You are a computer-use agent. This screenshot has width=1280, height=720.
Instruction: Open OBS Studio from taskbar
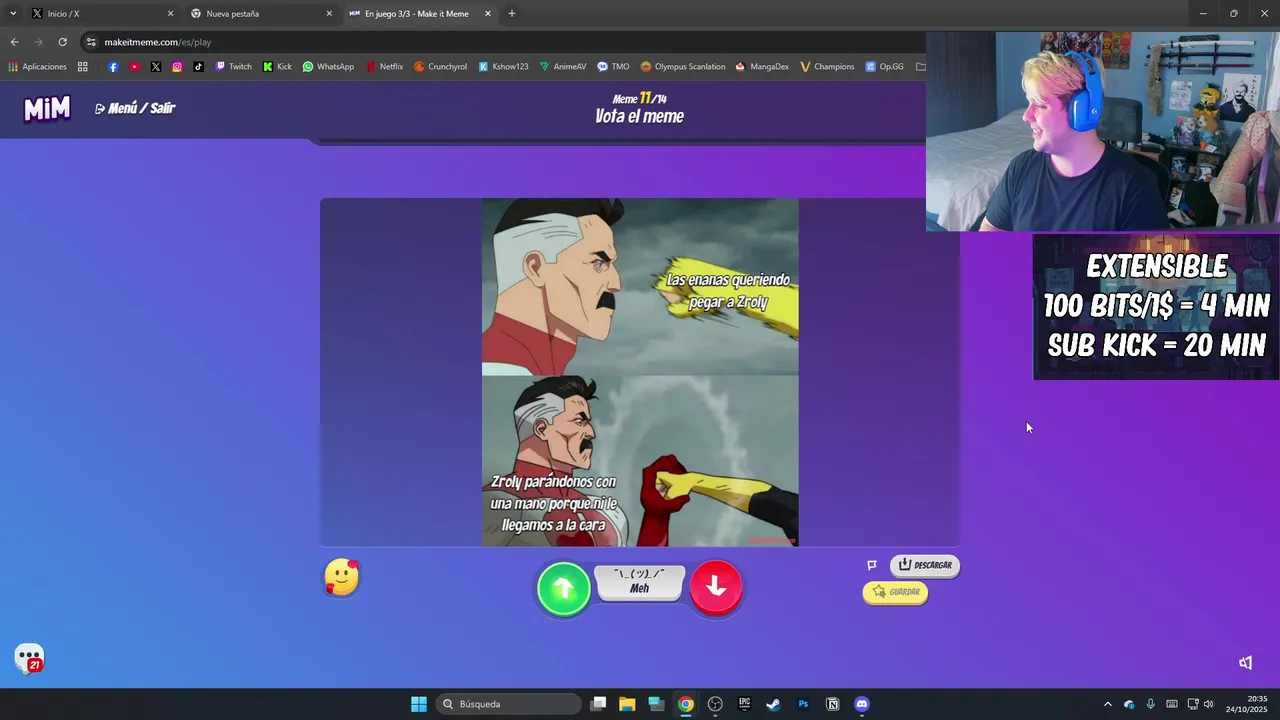click(715, 704)
